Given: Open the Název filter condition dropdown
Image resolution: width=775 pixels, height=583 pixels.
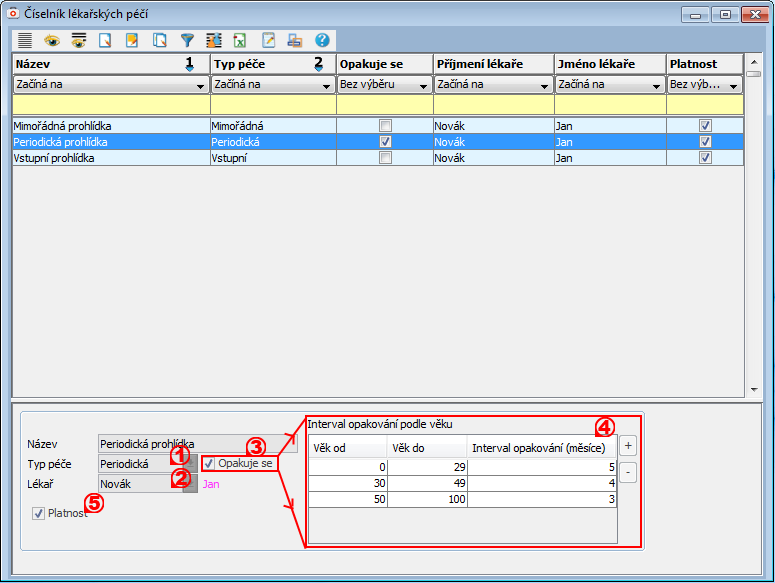Looking at the screenshot, I should pyautogui.click(x=201, y=86).
